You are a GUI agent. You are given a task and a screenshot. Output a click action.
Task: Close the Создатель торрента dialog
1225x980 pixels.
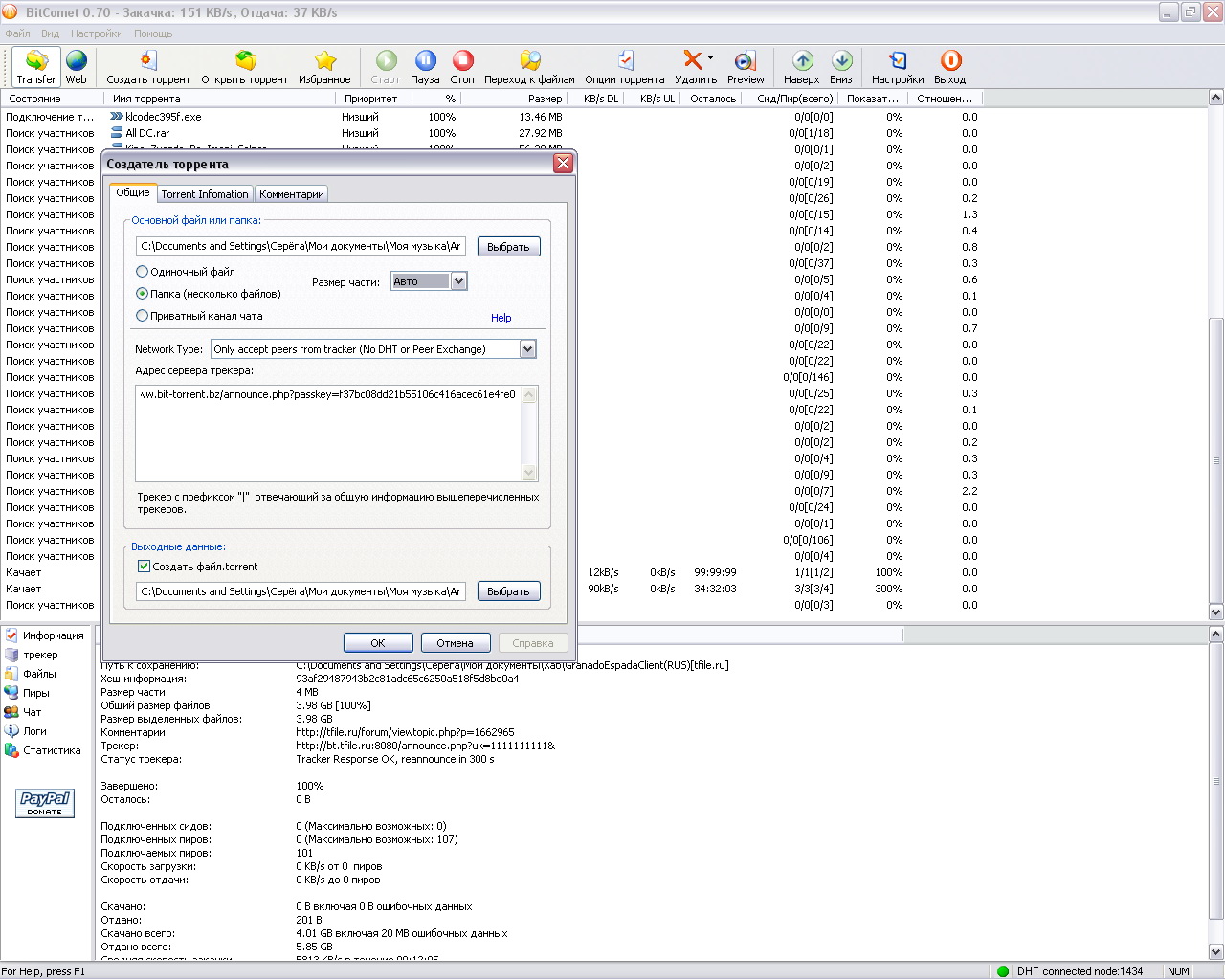pyautogui.click(x=563, y=163)
